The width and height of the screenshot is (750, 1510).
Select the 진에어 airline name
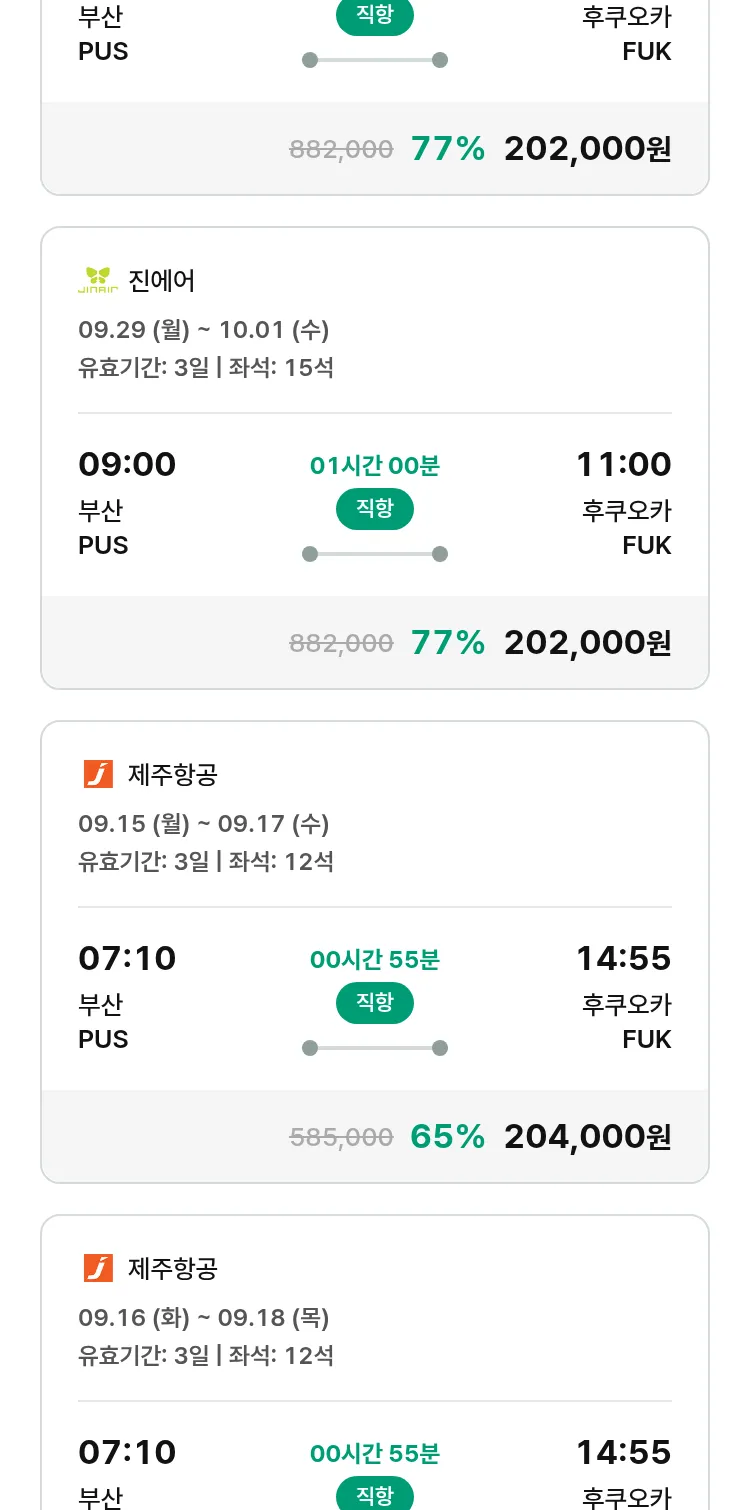coord(161,281)
